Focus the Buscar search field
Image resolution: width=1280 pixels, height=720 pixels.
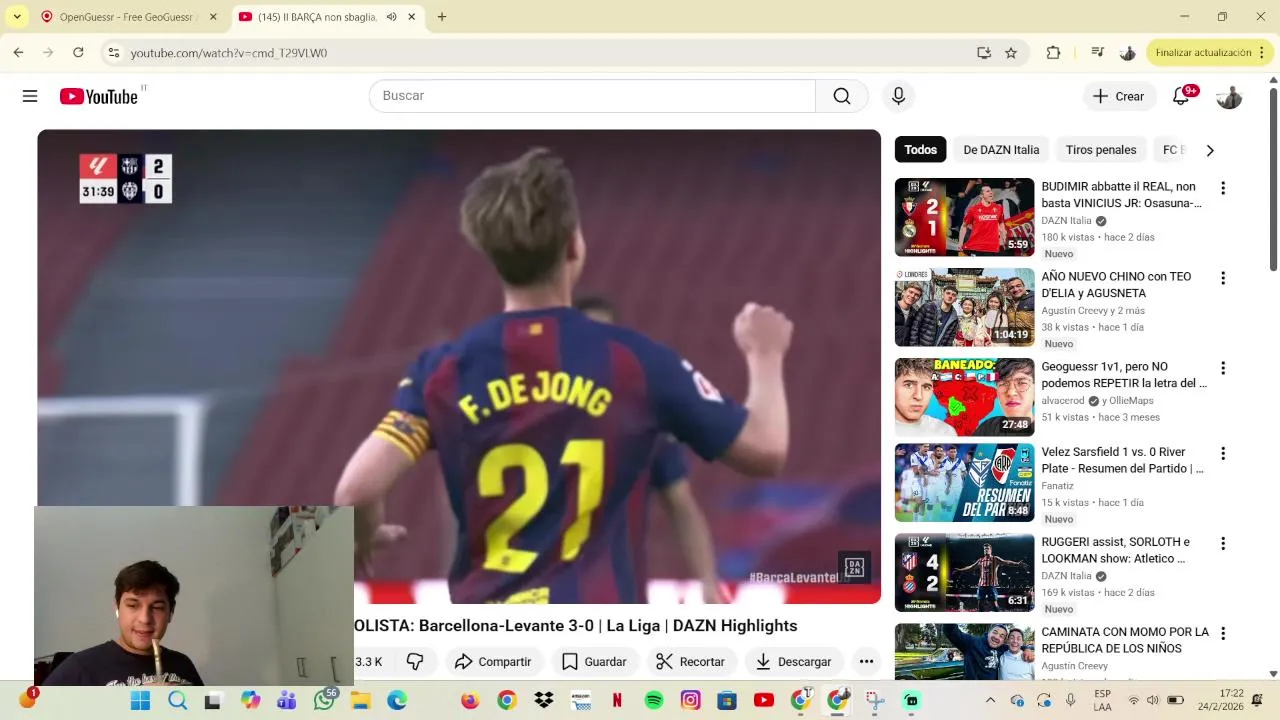coord(592,96)
